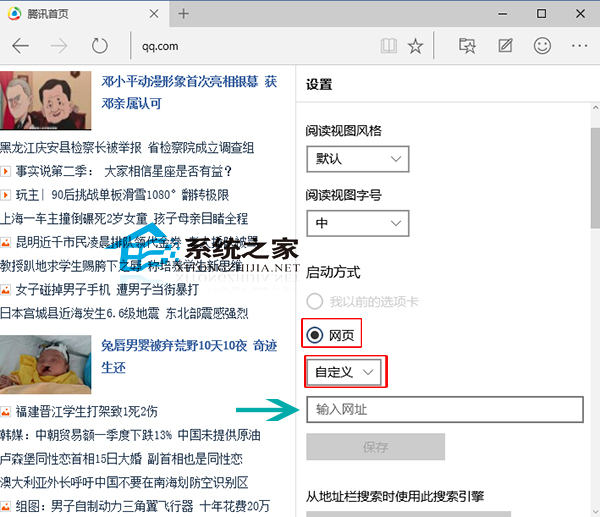The height and width of the screenshot is (517, 600).
Task: Open 玩主 90后挑战单板滑雪1080° link
Action: coord(122,195)
